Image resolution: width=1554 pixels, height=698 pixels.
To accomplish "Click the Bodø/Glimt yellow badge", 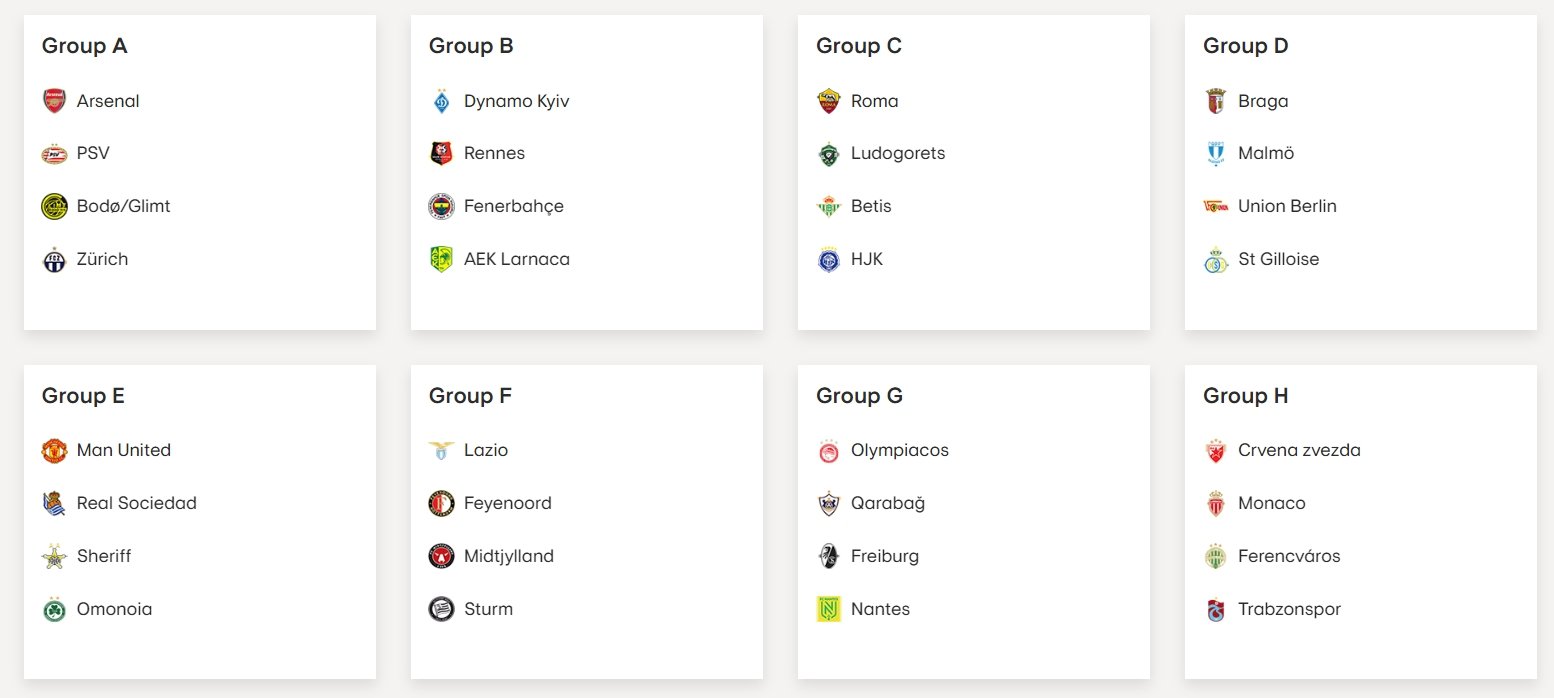I will tap(54, 206).
